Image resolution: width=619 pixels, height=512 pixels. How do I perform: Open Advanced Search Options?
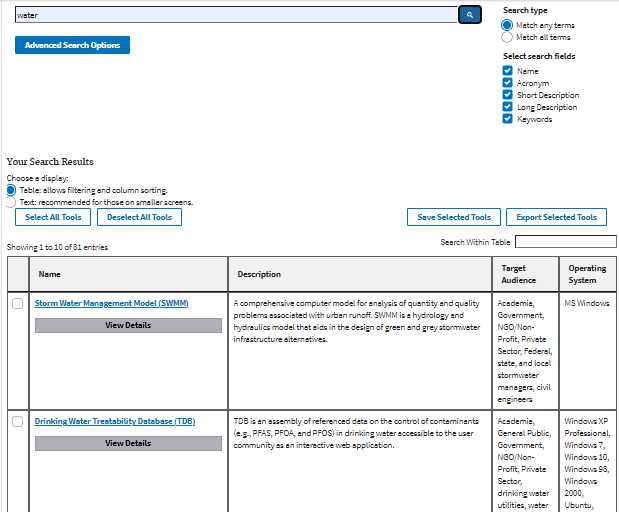pyautogui.click(x=72, y=45)
